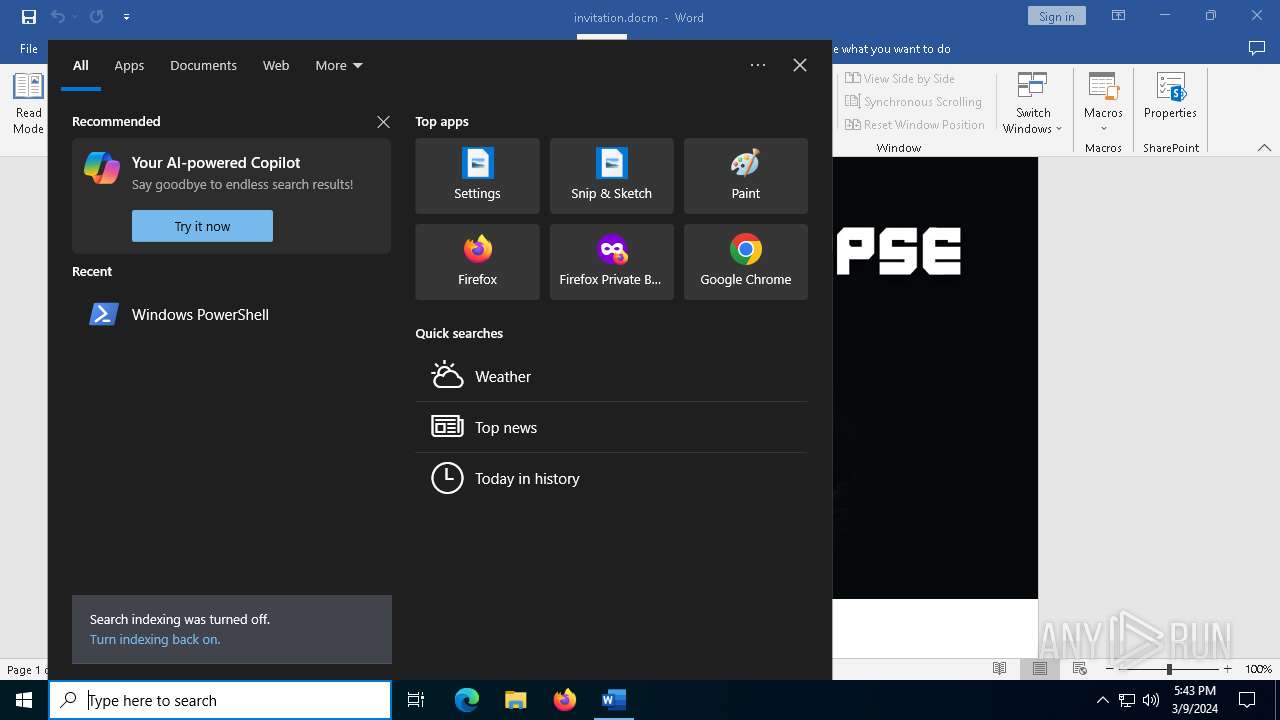Open the Paint app tile

click(x=745, y=176)
